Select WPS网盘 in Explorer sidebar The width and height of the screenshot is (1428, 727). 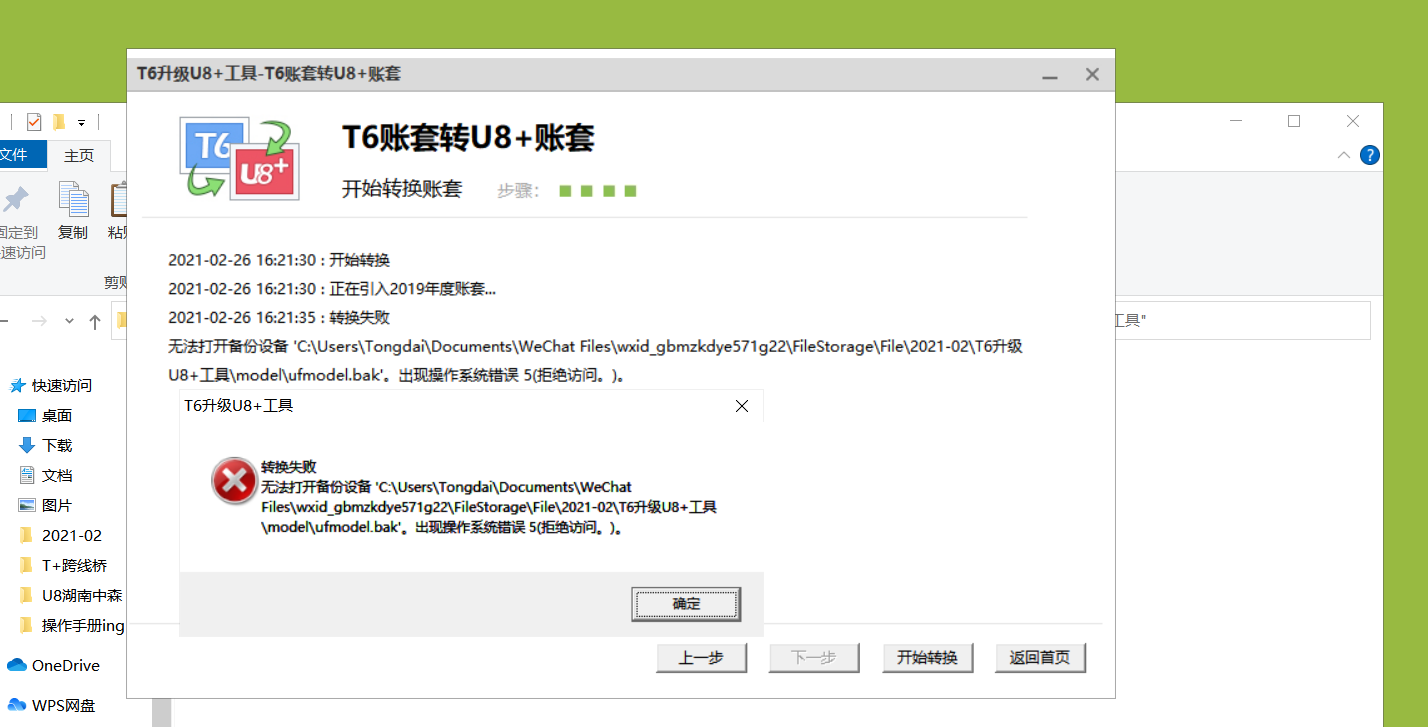[52, 705]
